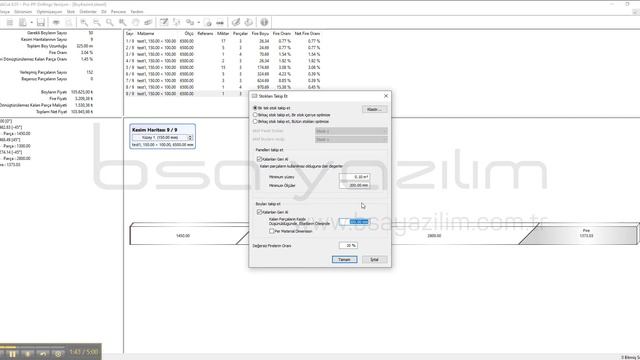Image resolution: width=640 pixels, height=360 pixels.
Task: Open the Dil menu
Action: [104, 12]
